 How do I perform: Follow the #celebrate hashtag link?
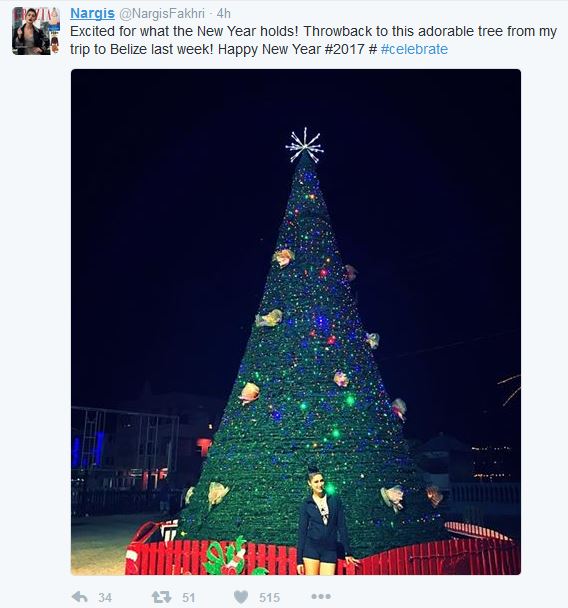(414, 49)
